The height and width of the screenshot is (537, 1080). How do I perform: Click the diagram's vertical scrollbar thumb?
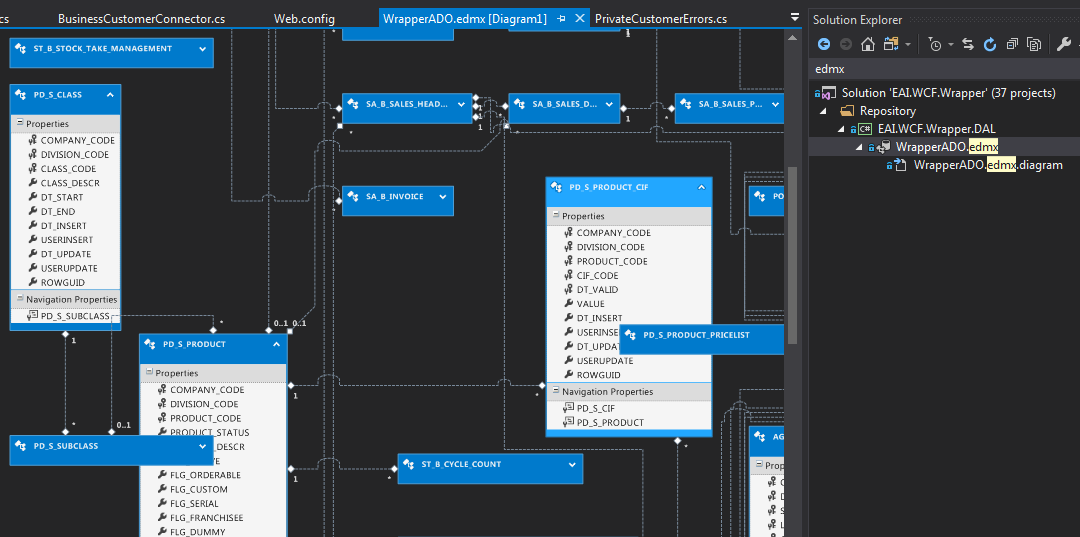pos(795,250)
